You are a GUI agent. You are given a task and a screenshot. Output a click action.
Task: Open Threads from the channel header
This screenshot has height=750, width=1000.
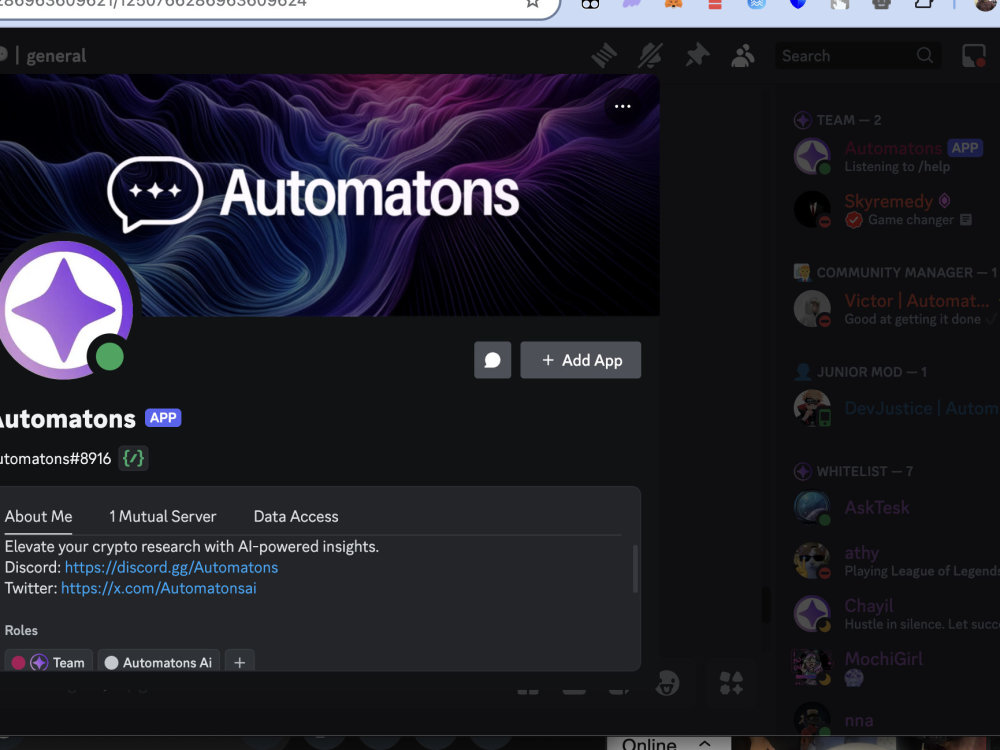pyautogui.click(x=603, y=56)
